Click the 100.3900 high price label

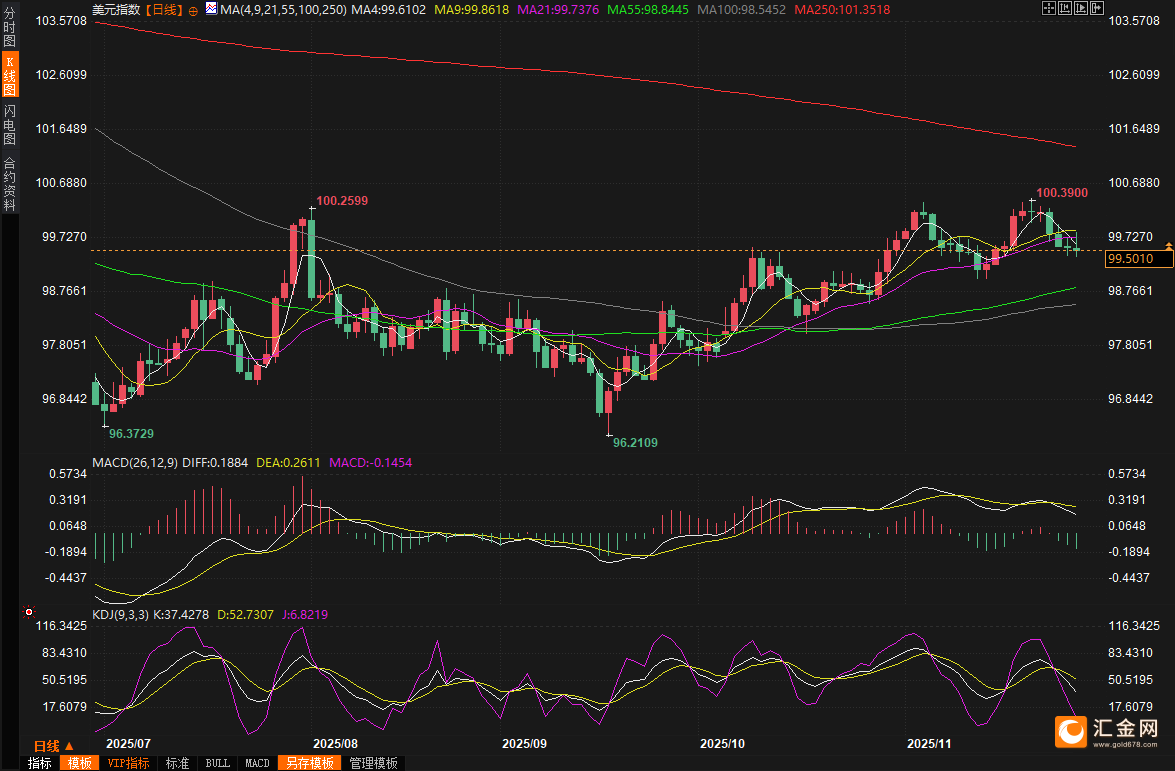click(x=1062, y=193)
